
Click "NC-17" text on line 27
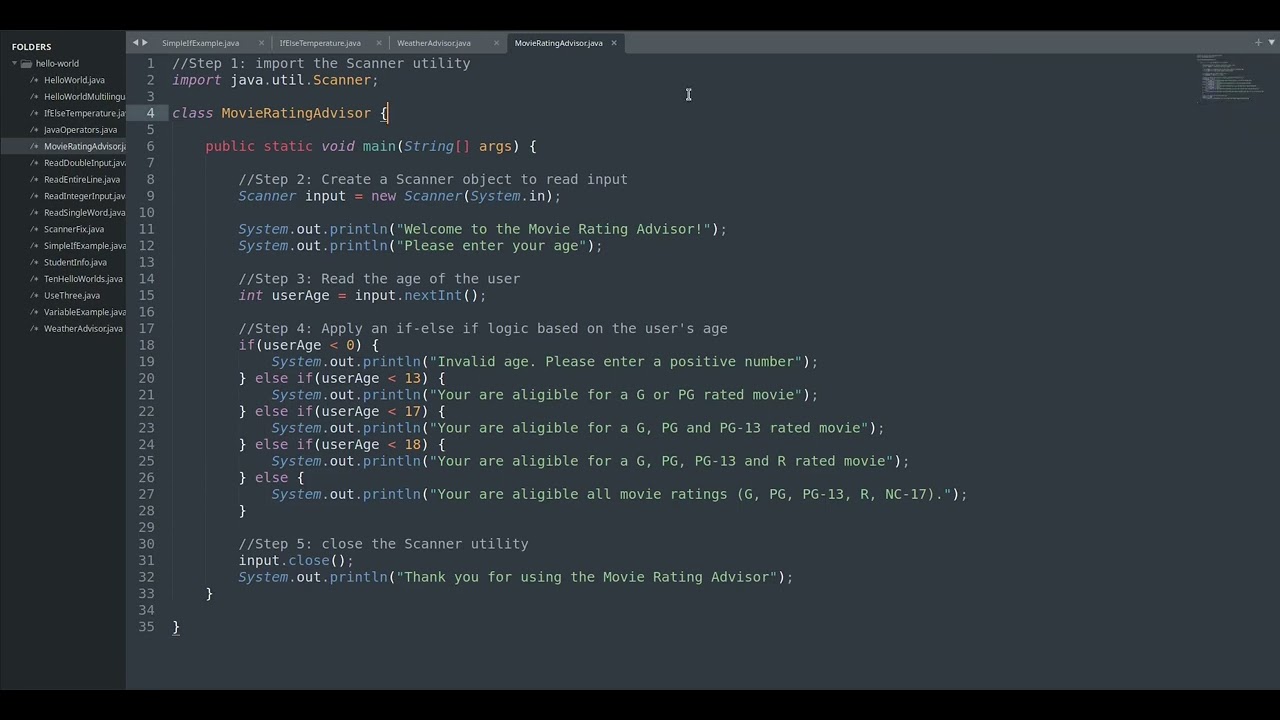point(906,494)
